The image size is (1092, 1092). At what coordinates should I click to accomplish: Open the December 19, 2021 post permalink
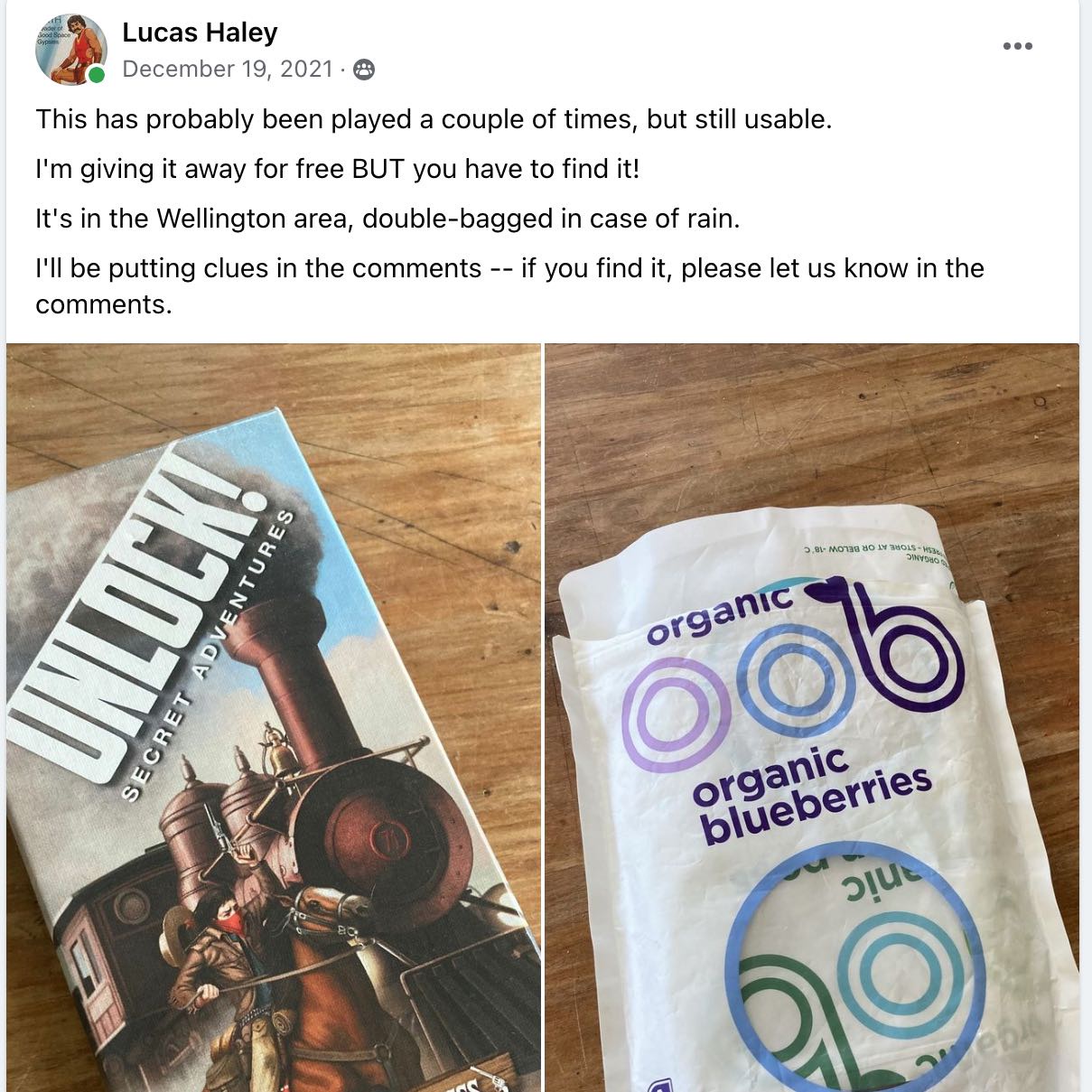pos(228,70)
